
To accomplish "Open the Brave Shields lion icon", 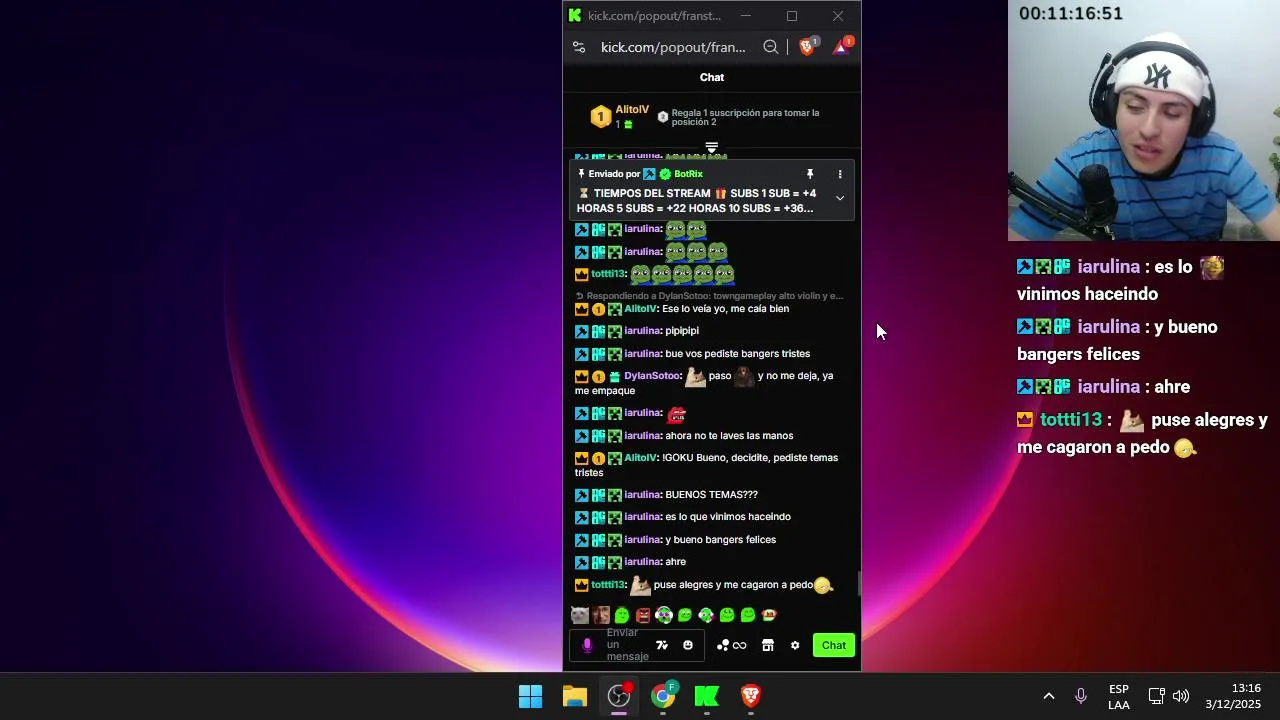I will coord(808,46).
